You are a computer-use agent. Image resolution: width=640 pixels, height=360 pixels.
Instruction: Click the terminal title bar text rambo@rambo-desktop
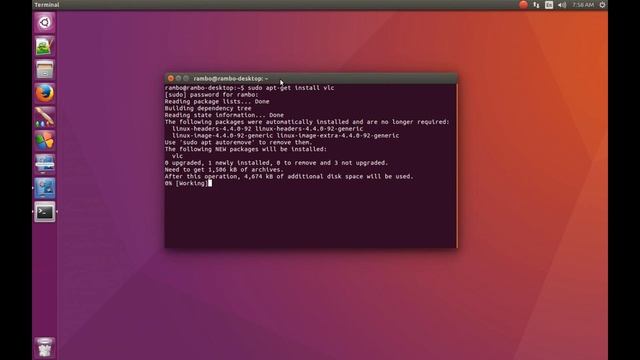tap(231, 78)
